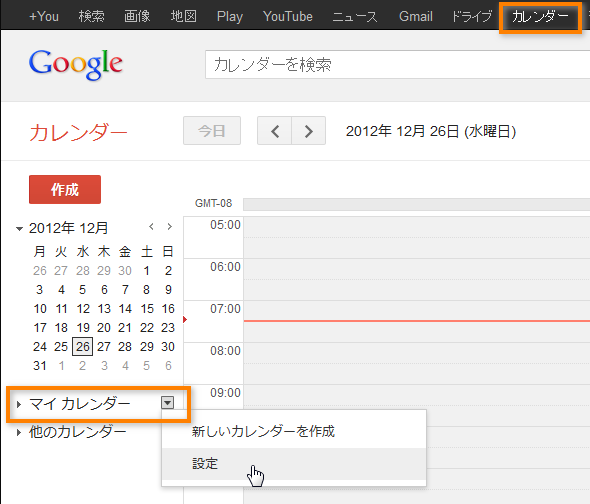Image resolution: width=590 pixels, height=504 pixels.
Task: Select December 25 in mini calendar
Action: tap(61, 347)
